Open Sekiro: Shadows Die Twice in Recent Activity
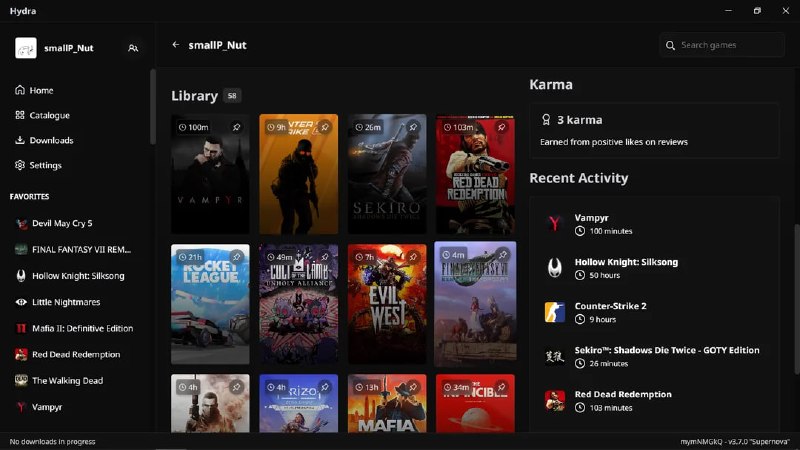This screenshot has height=450, width=800. pos(654,356)
